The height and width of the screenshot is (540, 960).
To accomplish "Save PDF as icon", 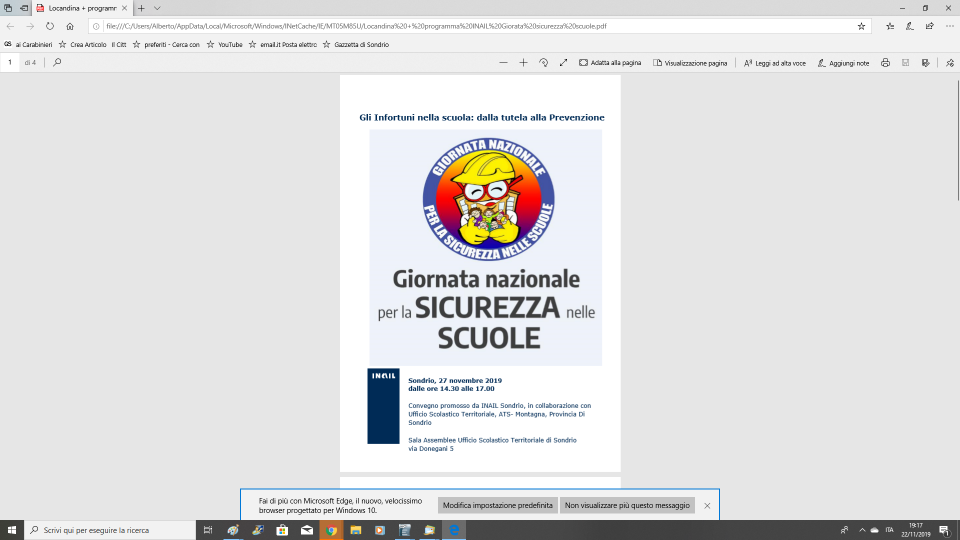I will point(926,62).
